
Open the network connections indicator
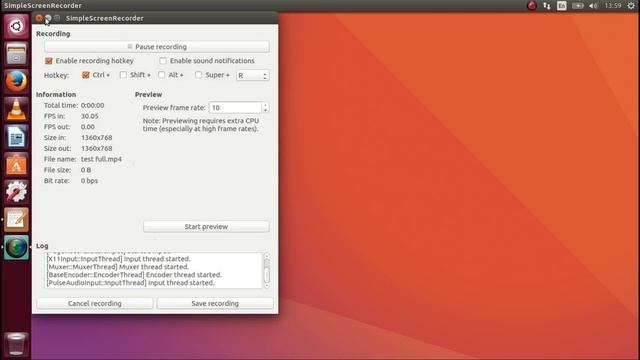(547, 6)
